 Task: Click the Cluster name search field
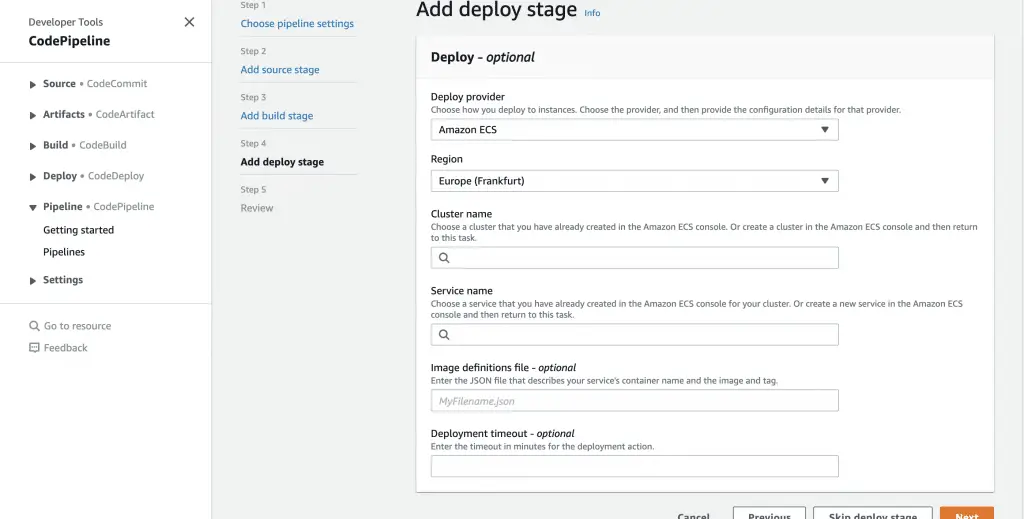tap(634, 258)
